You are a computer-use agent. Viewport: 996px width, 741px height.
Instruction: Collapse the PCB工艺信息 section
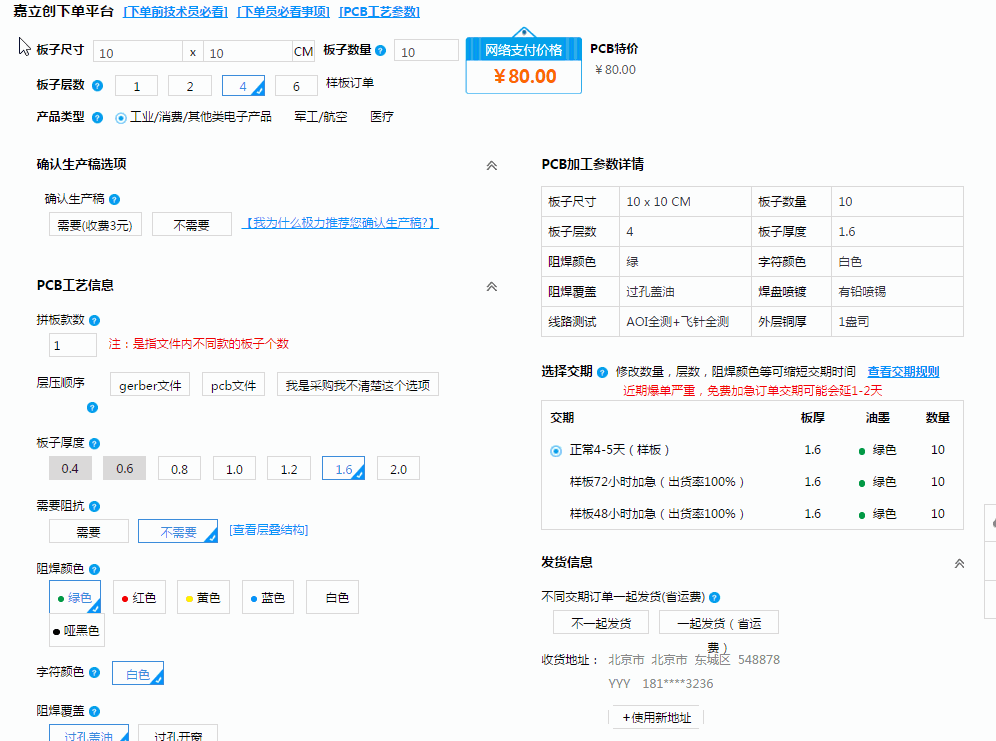coord(491,286)
